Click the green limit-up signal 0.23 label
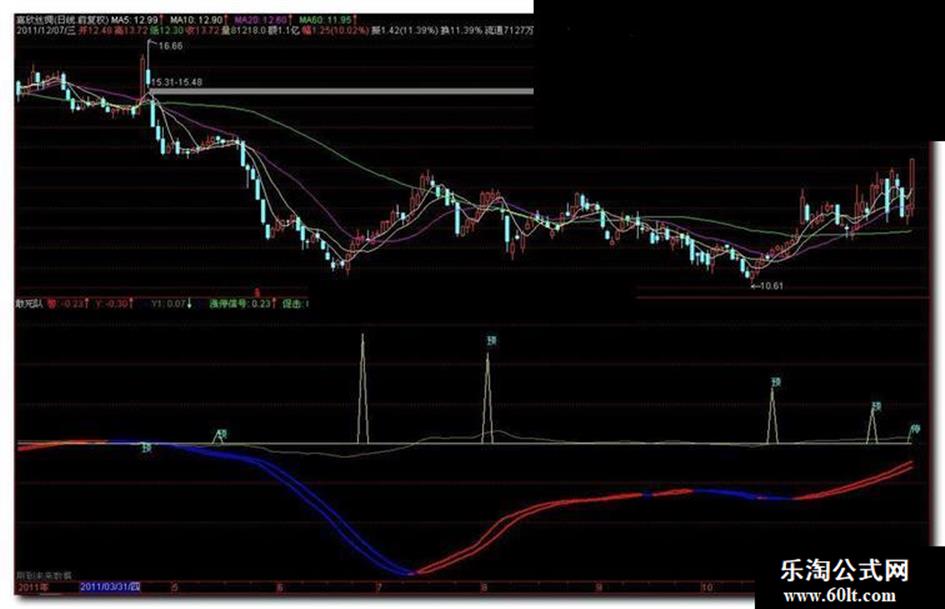945x609 pixels. [x=242, y=303]
